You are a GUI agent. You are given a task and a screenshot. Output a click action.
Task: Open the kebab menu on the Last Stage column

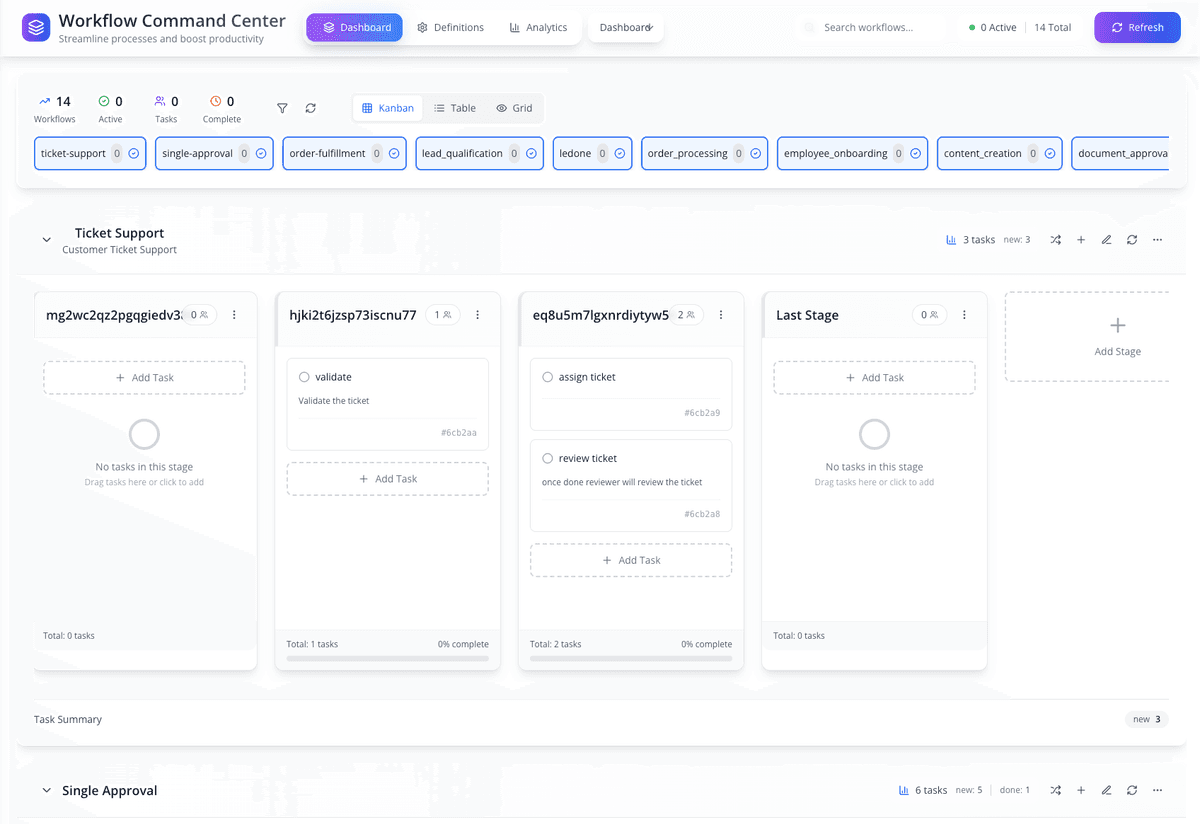(x=964, y=315)
